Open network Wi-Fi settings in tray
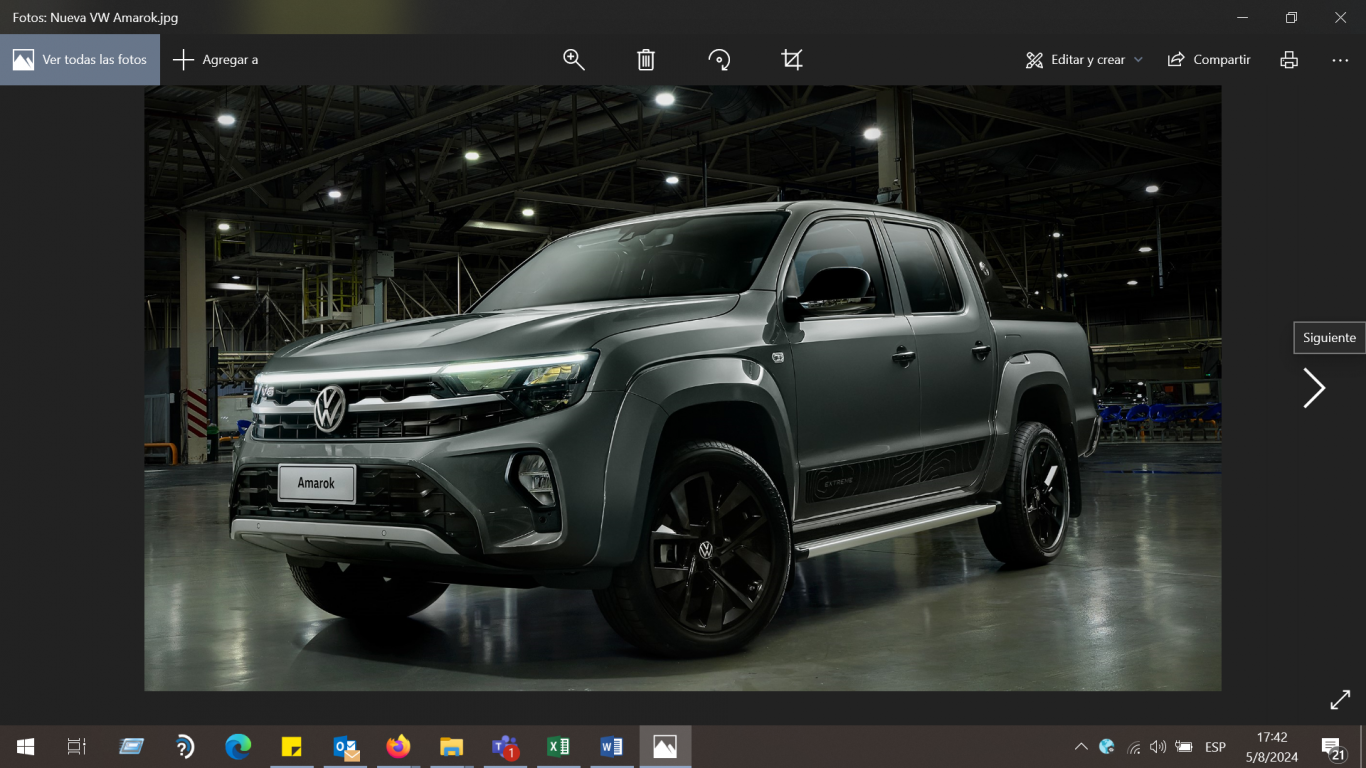Screen dimensions: 1366x768 1133,747
